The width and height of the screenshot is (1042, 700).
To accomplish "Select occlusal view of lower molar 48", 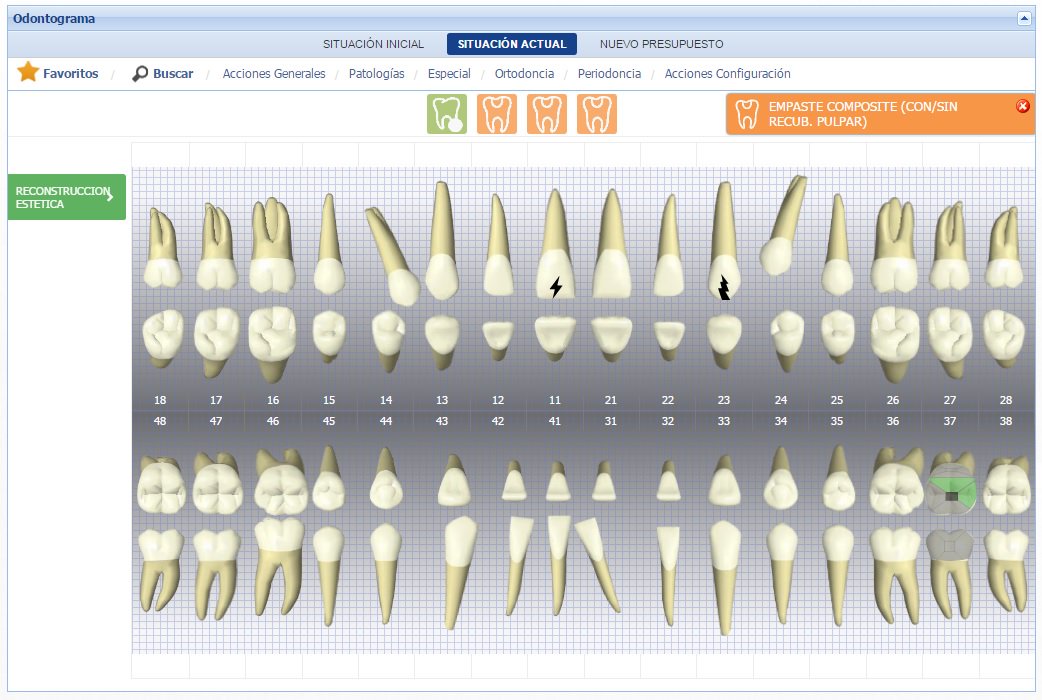I will coord(161,484).
